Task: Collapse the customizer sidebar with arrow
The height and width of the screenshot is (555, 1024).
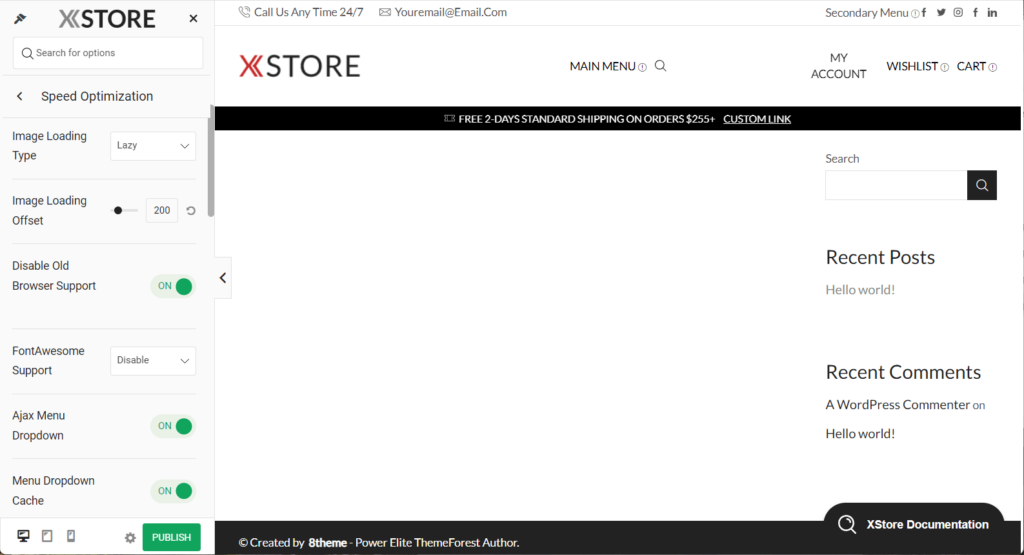Action: tap(223, 278)
